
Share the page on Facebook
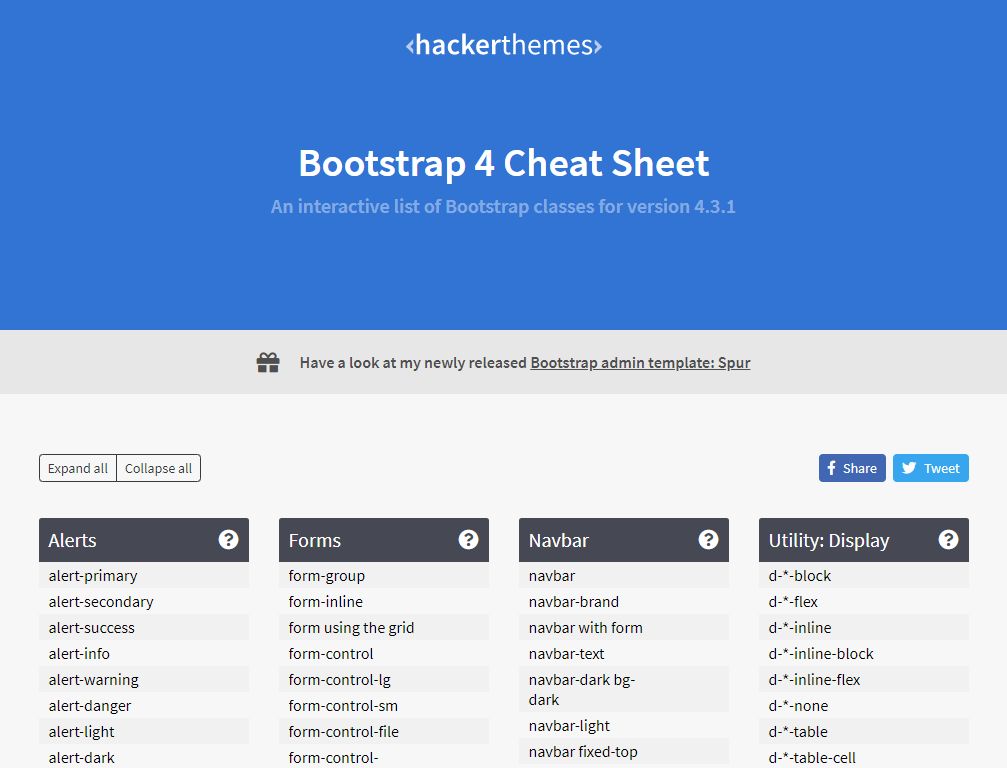tap(852, 468)
